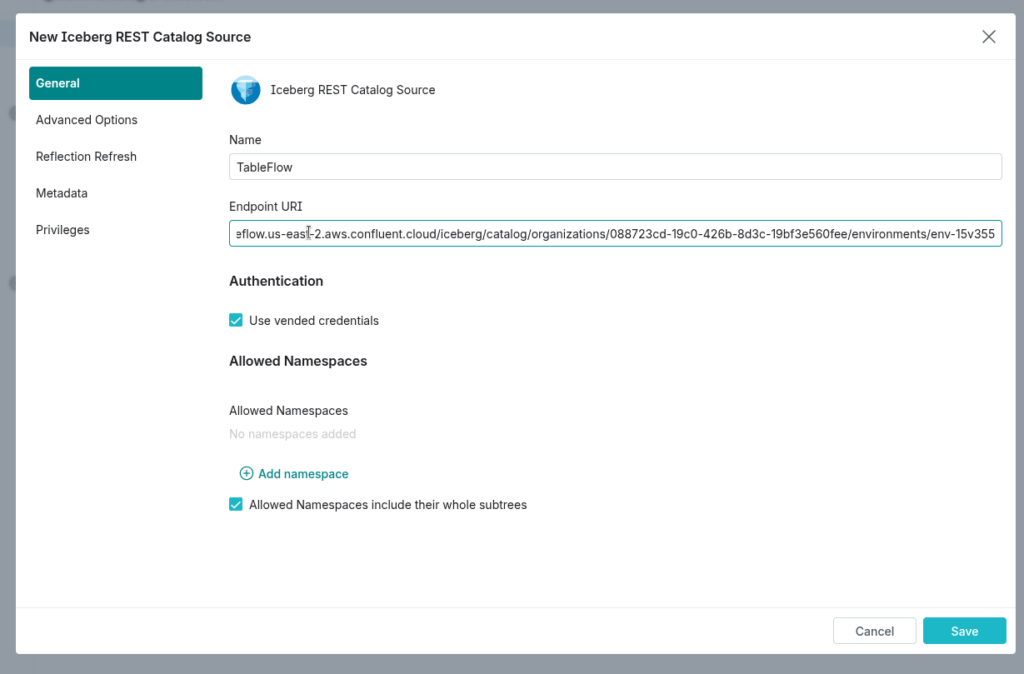Screen dimensions: 1024x674
Task: Click the Endpoint URI label
Action: [265, 206]
